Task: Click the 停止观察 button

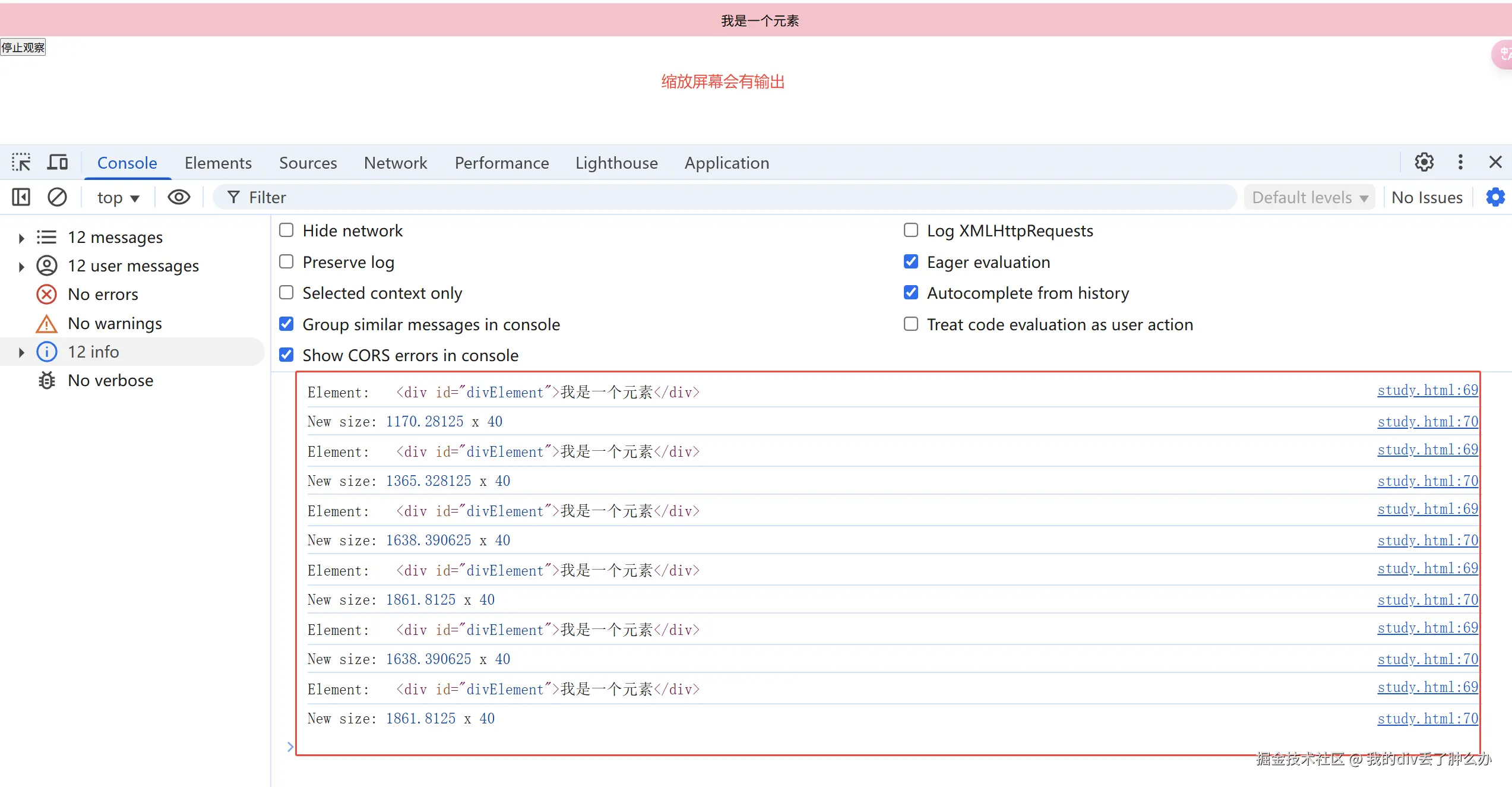Action: tap(23, 48)
